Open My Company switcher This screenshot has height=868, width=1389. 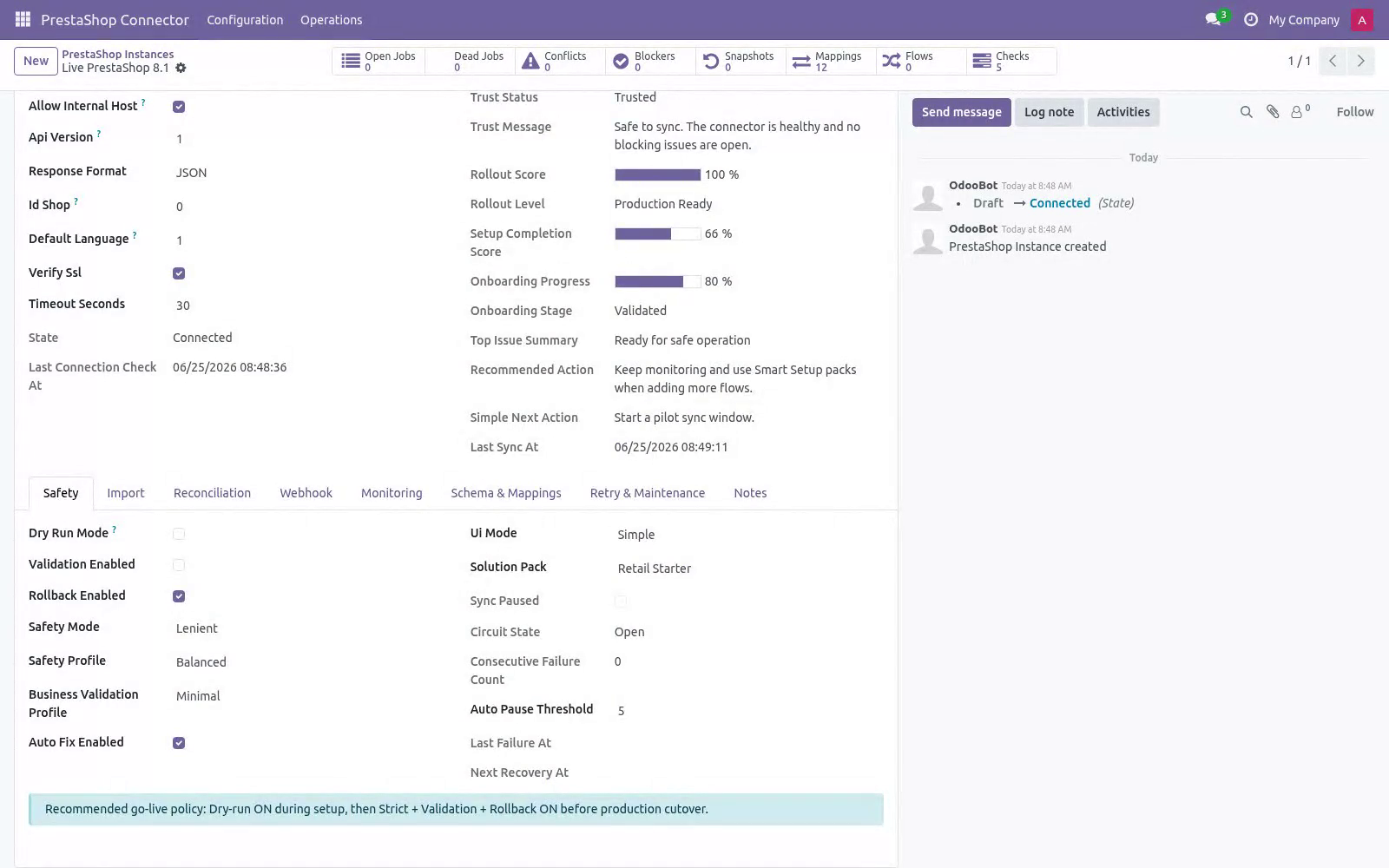click(x=1304, y=20)
